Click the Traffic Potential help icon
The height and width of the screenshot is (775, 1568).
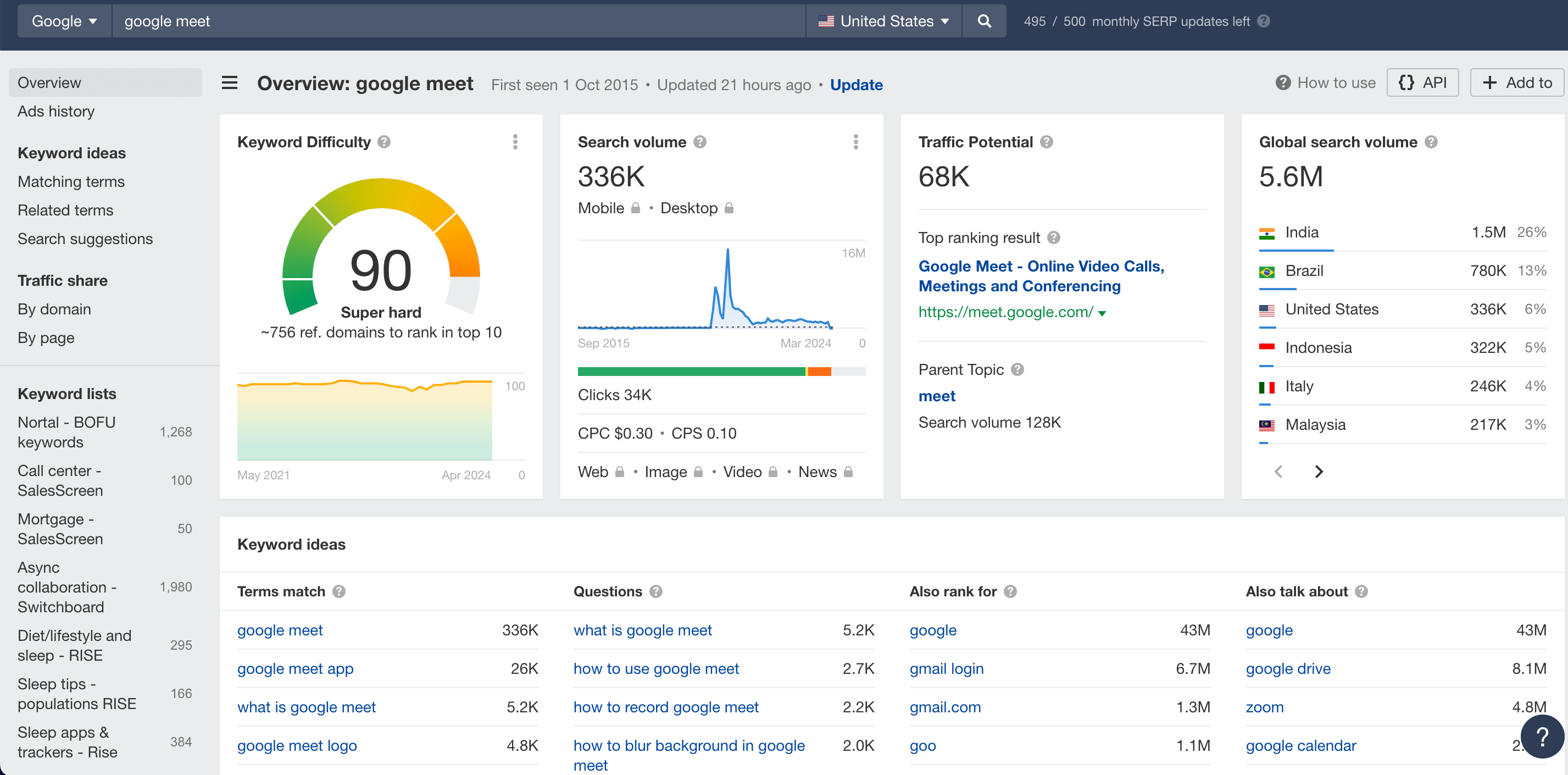coord(1047,142)
